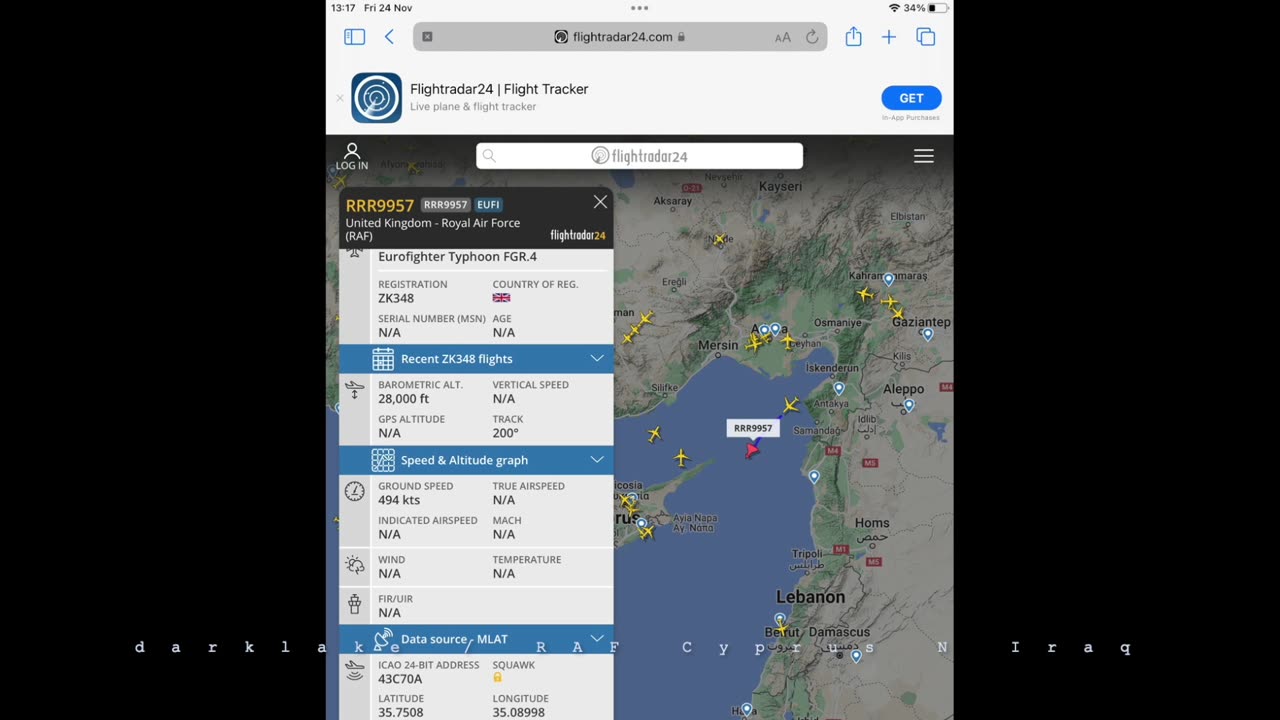The width and height of the screenshot is (1280, 720).
Task: Click Eurofighter Typhoon FGR.4 aircraft type
Action: [x=457, y=257]
